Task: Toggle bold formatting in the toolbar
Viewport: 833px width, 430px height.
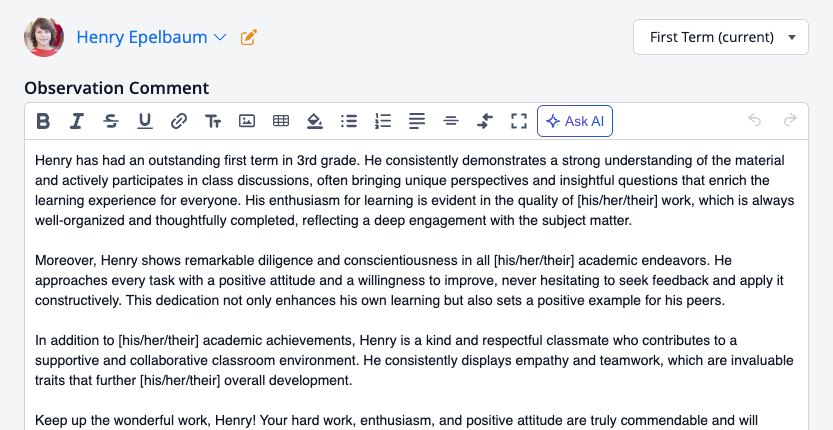Action: pos(43,121)
